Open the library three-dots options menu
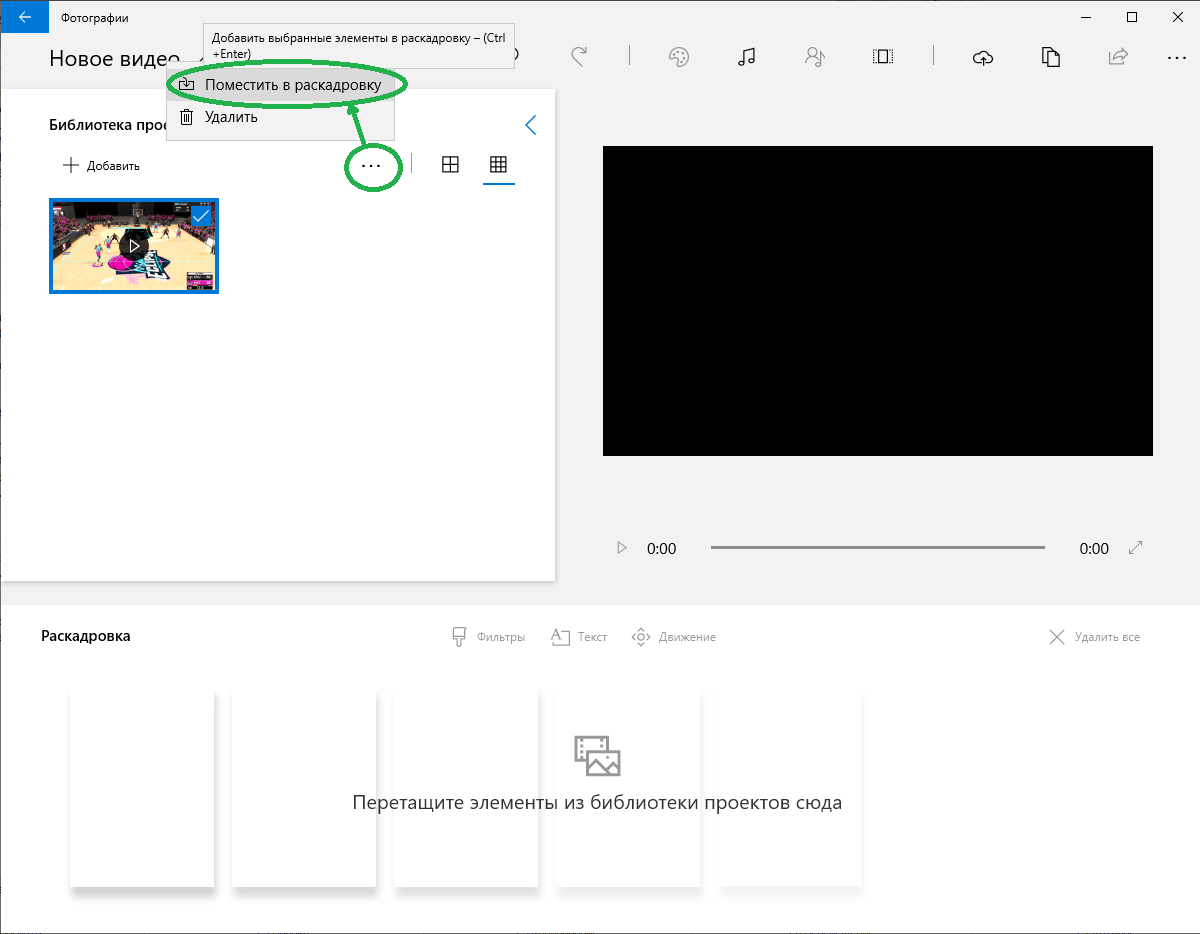Viewport: 1200px width, 934px height. (371, 166)
